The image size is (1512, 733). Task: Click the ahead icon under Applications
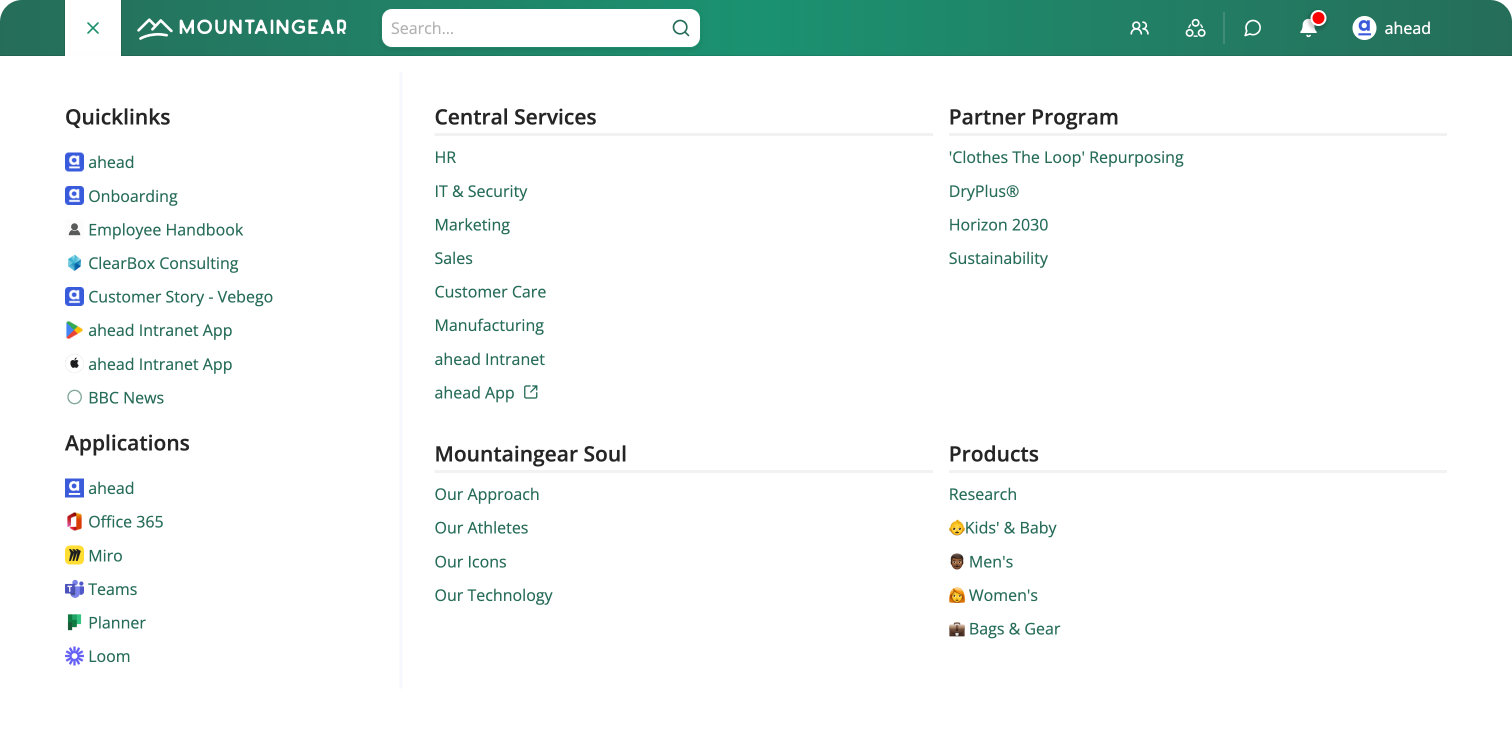click(x=74, y=488)
